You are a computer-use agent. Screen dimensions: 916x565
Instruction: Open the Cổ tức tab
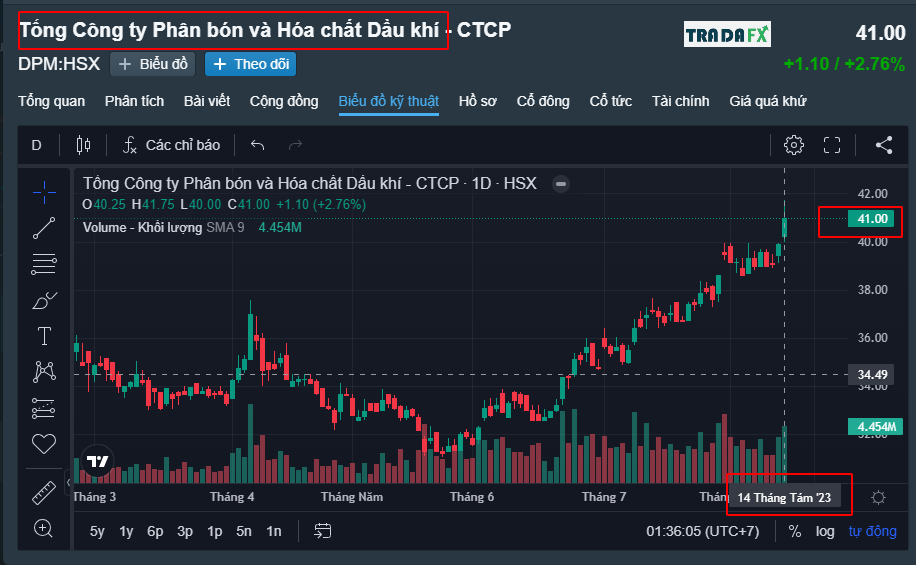coord(610,101)
